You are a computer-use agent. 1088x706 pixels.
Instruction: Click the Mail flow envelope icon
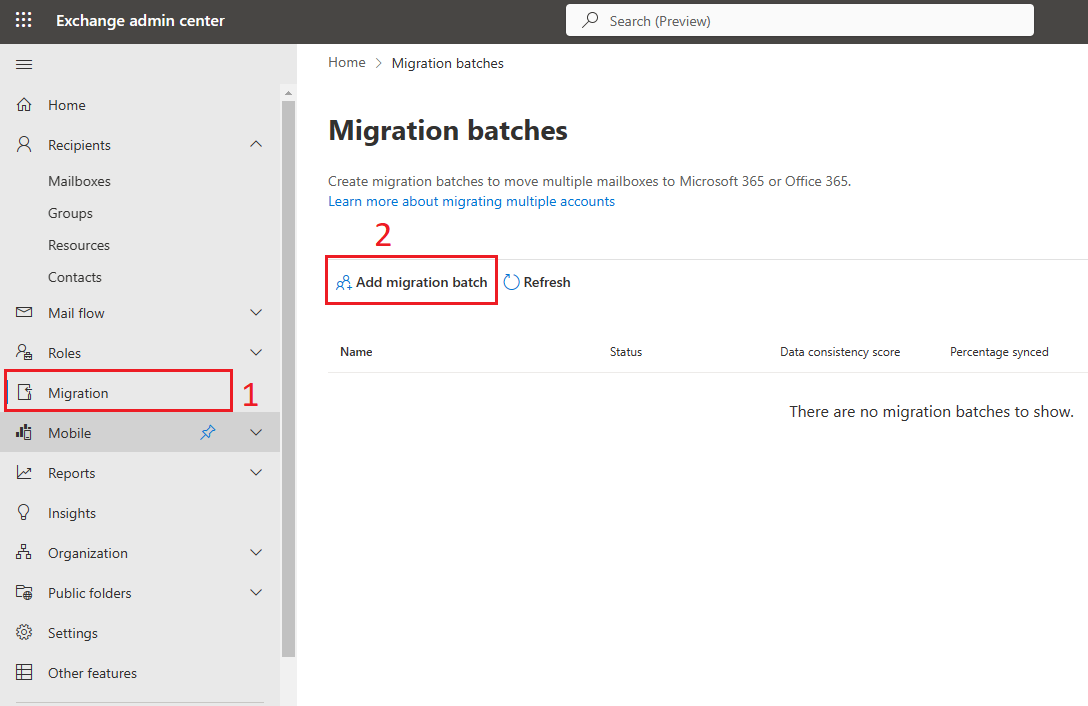pos(24,312)
